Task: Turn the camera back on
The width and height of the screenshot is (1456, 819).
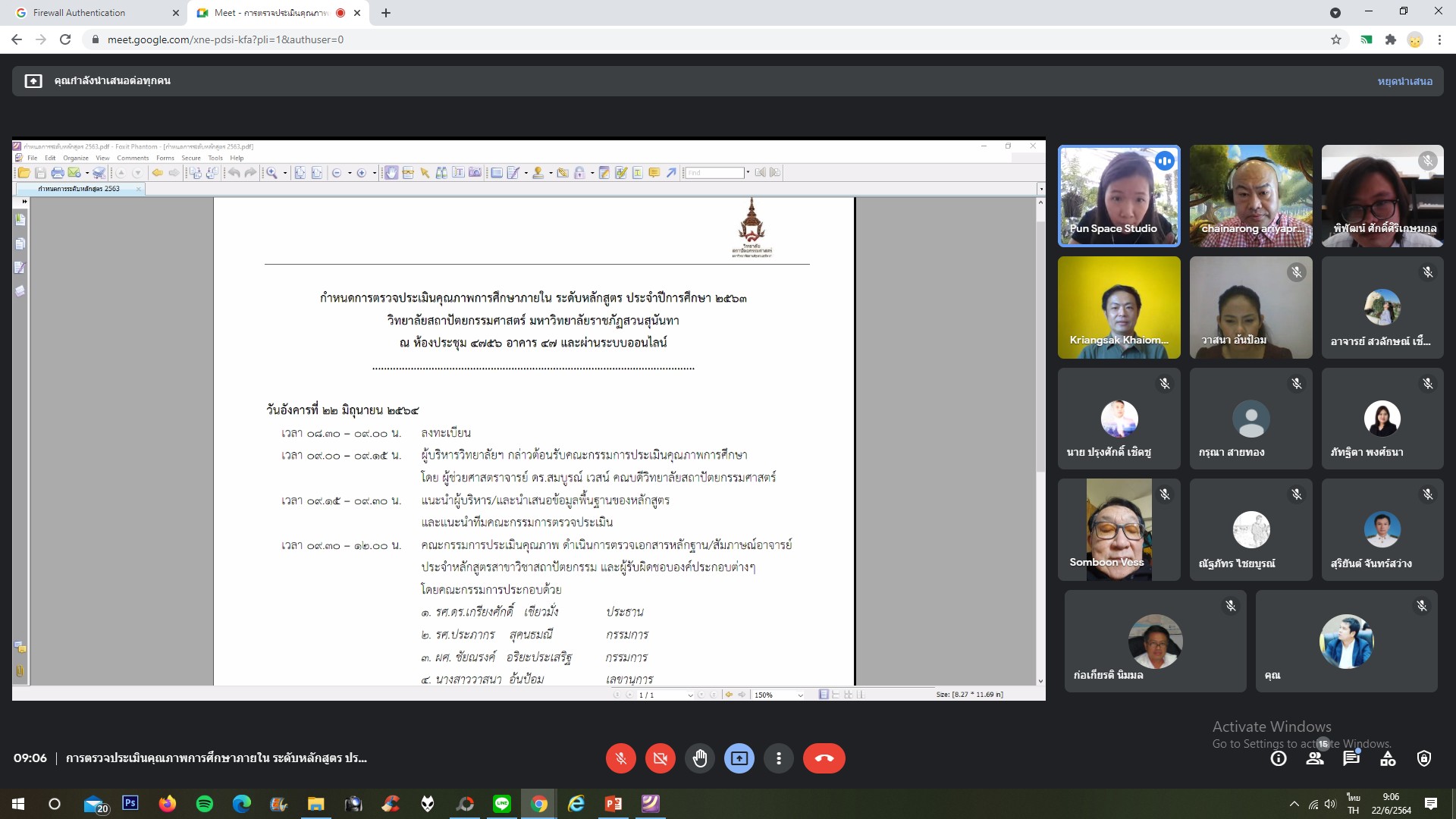Action: click(x=660, y=758)
